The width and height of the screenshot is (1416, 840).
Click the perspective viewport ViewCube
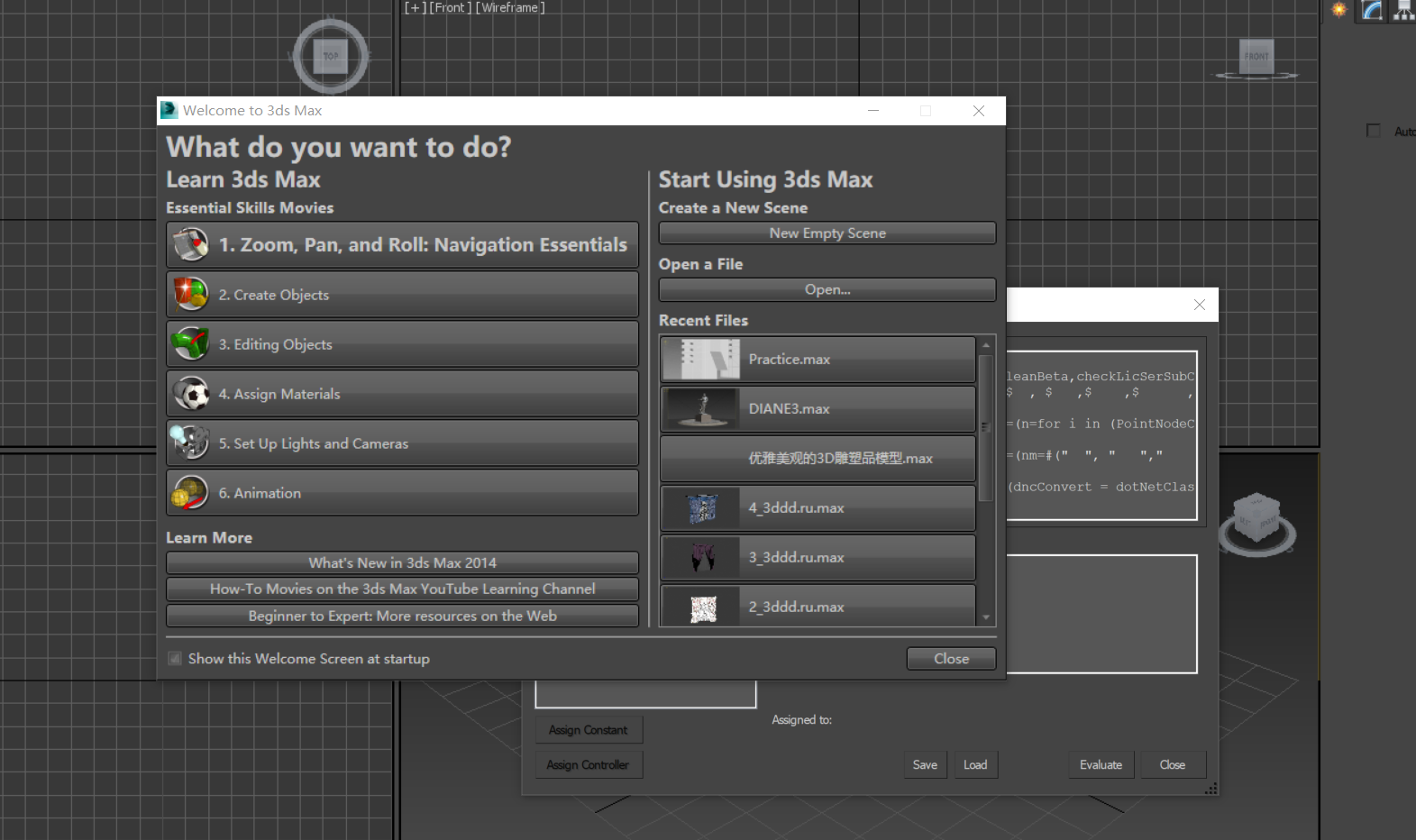pyautogui.click(x=1256, y=525)
